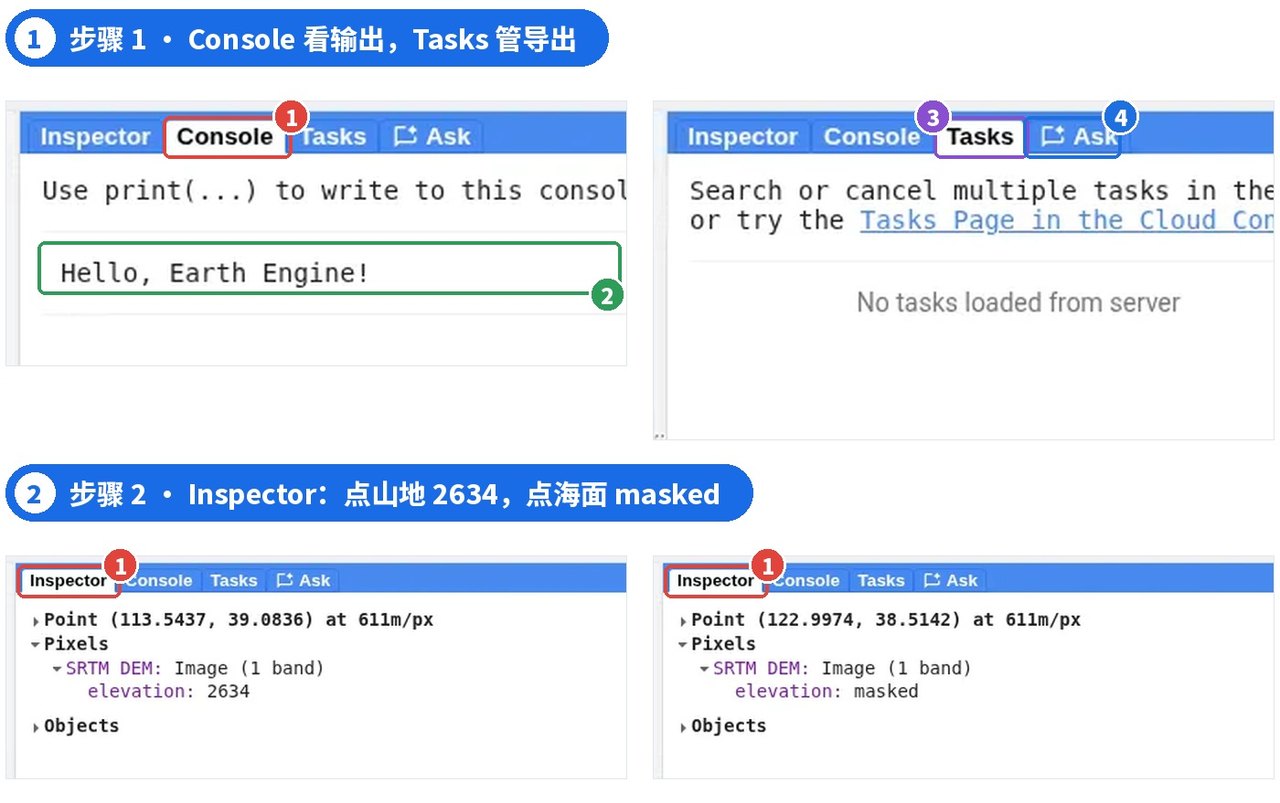This screenshot has width=1280, height=803.
Task: Collapse the SRTM DEM node showing elevation 2634
Action: (57, 668)
